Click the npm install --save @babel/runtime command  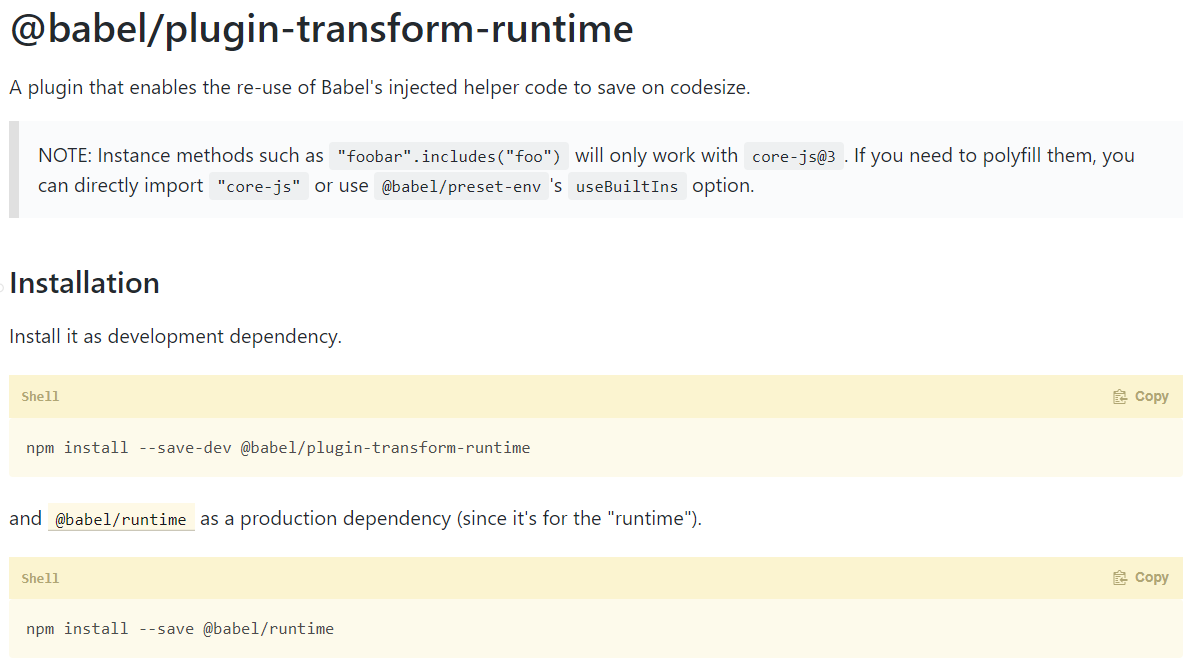pos(180,629)
